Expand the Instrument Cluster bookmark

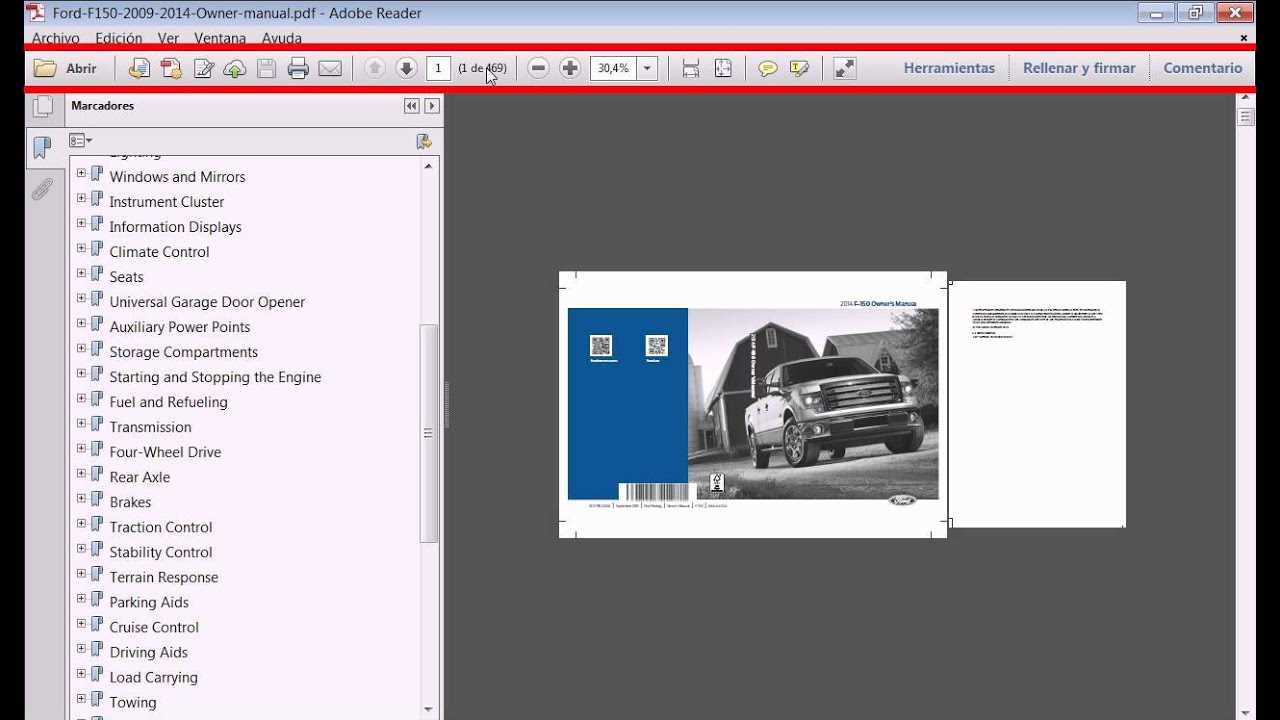pos(81,198)
